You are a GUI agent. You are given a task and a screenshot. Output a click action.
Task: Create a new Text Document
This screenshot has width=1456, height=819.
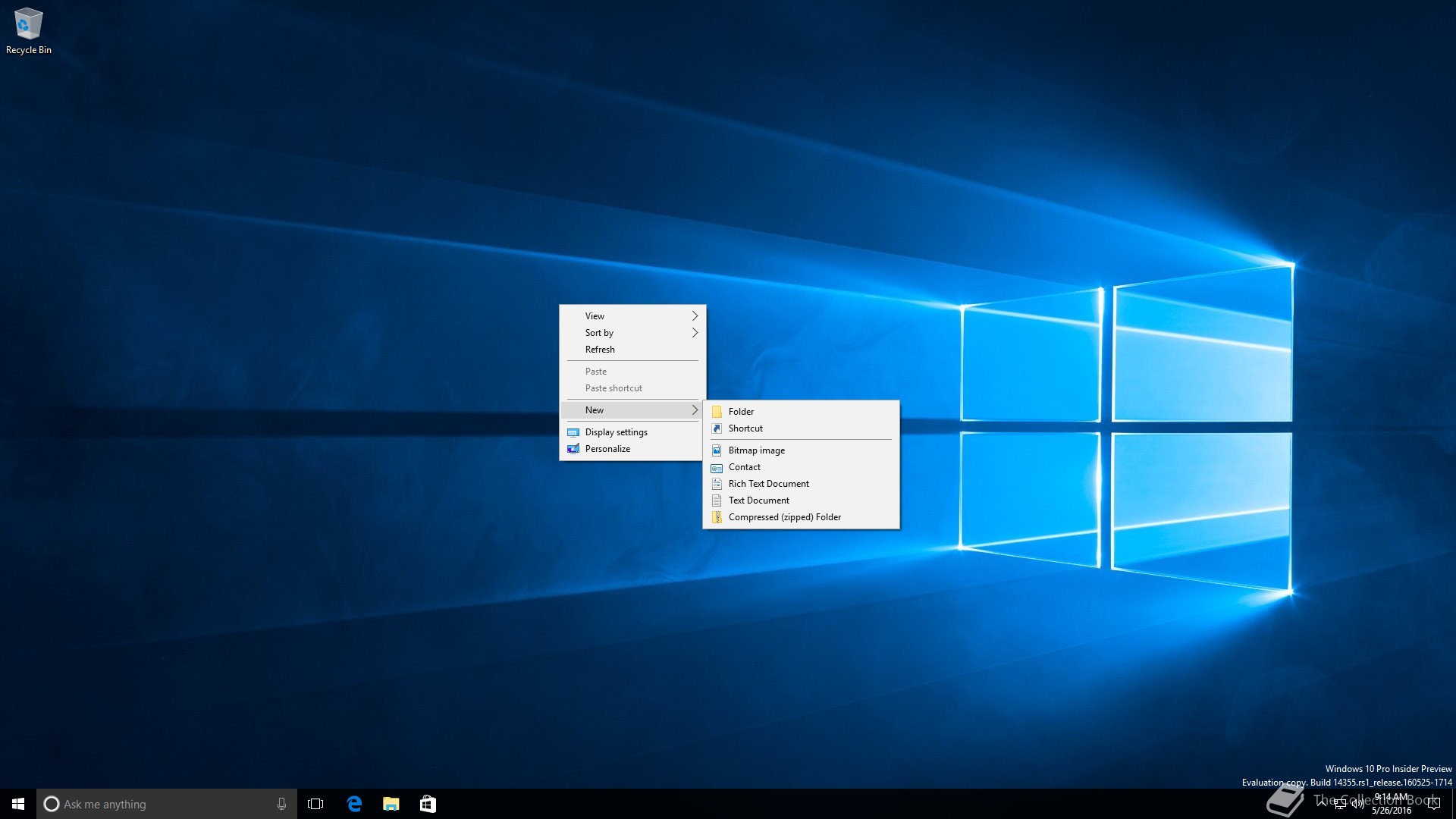(758, 500)
